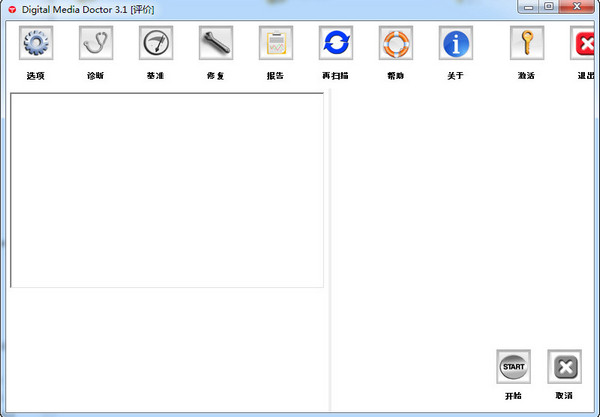Viewport: 600px width, 417px height.
Task: Click the 取消 gray X icon
Action: coord(564,367)
